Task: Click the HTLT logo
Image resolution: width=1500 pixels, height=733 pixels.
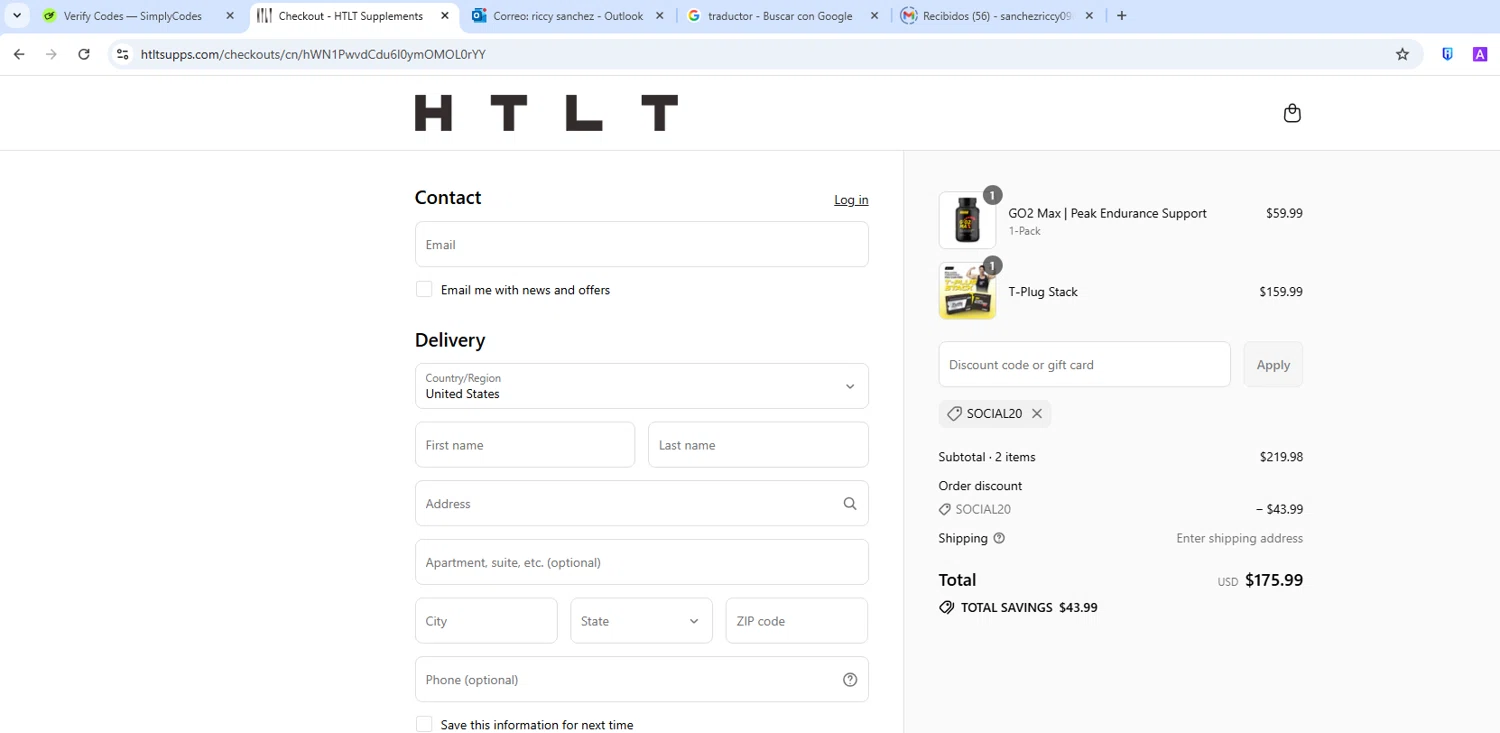Action: [546, 113]
